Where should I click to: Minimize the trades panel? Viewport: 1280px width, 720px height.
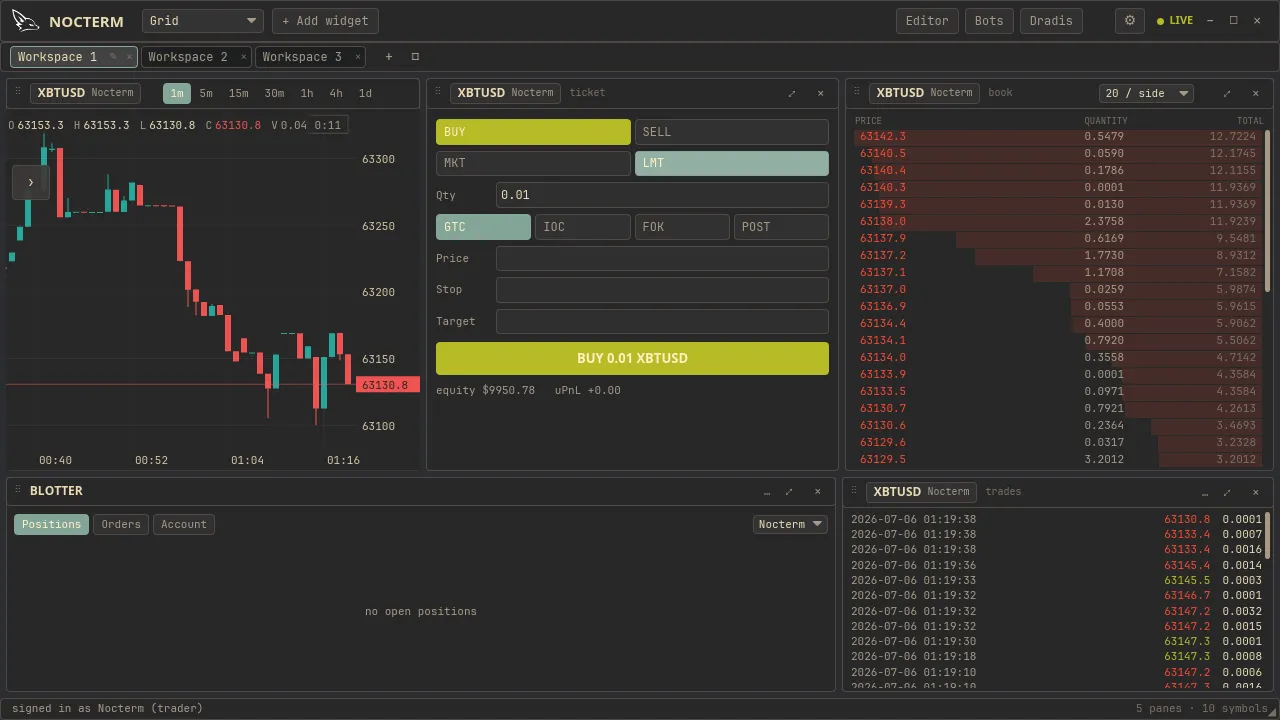pyautogui.click(x=1205, y=492)
